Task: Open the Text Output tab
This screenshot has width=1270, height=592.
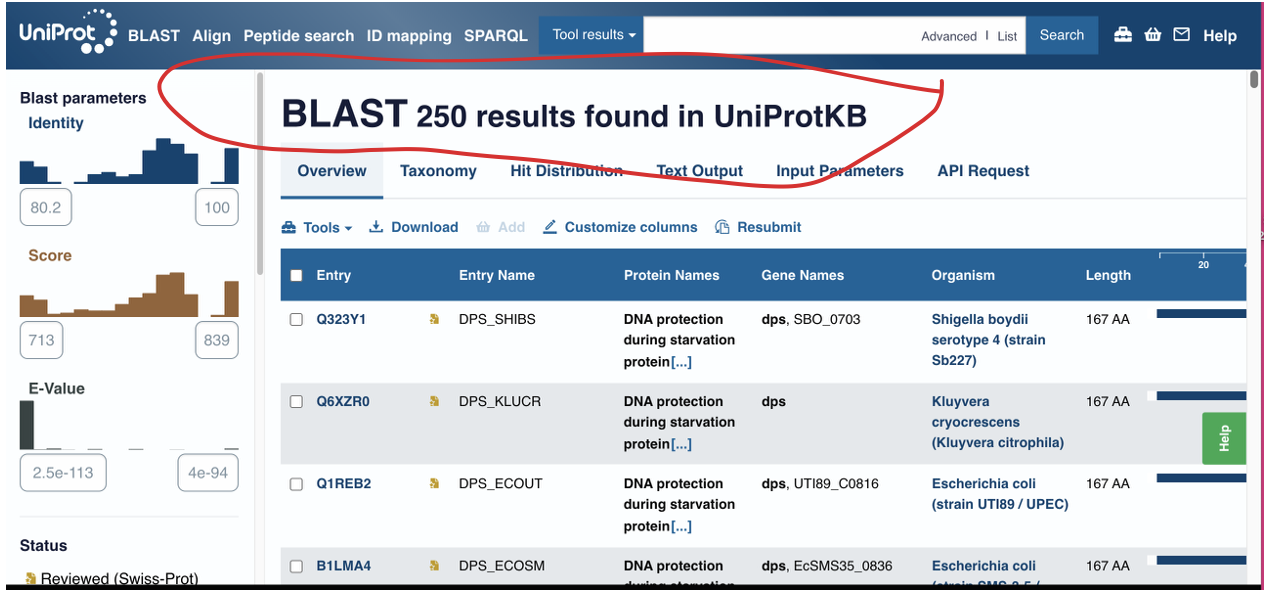Action: pos(699,171)
